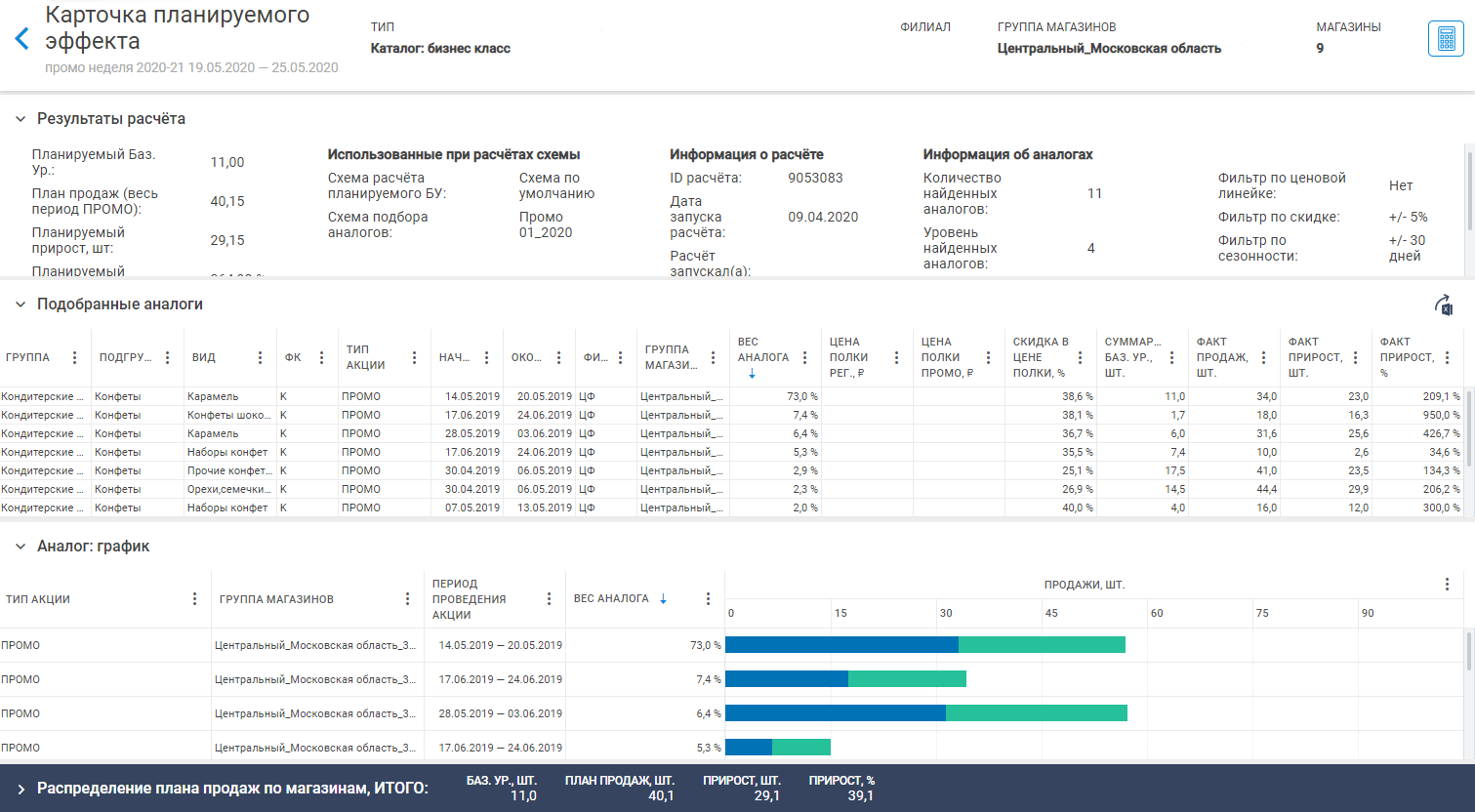
Task: Open column menu for ФАКТ ПРИРОСТ, %
Action: click(1448, 358)
